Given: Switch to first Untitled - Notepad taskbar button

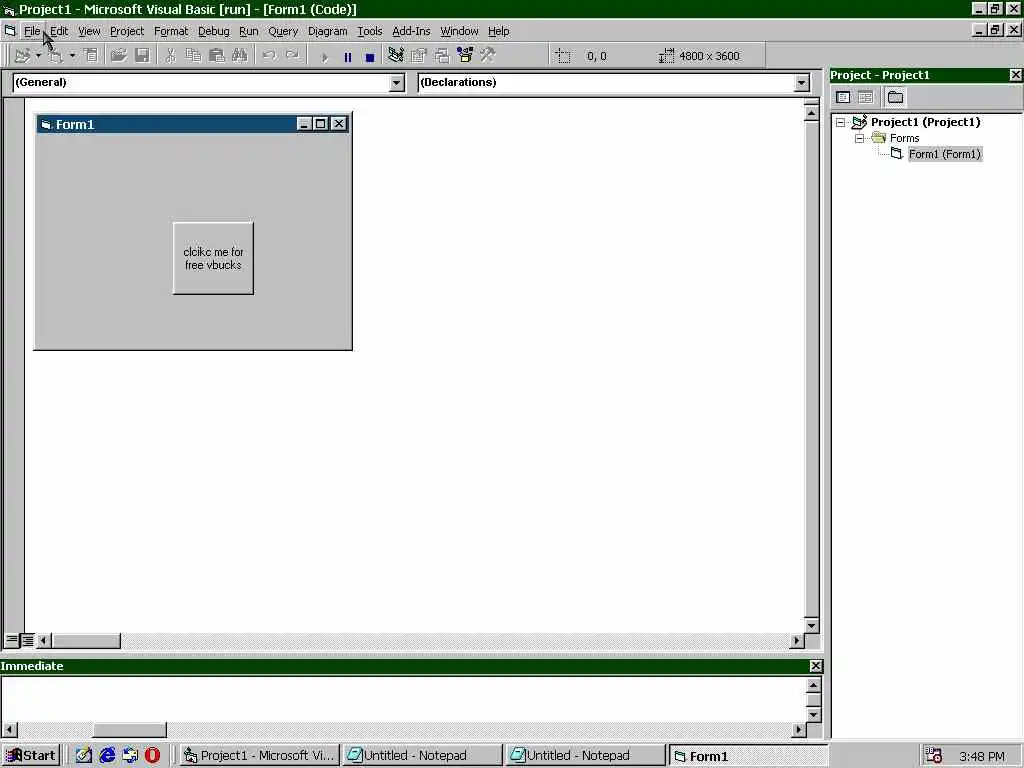Looking at the screenshot, I should tap(423, 756).
